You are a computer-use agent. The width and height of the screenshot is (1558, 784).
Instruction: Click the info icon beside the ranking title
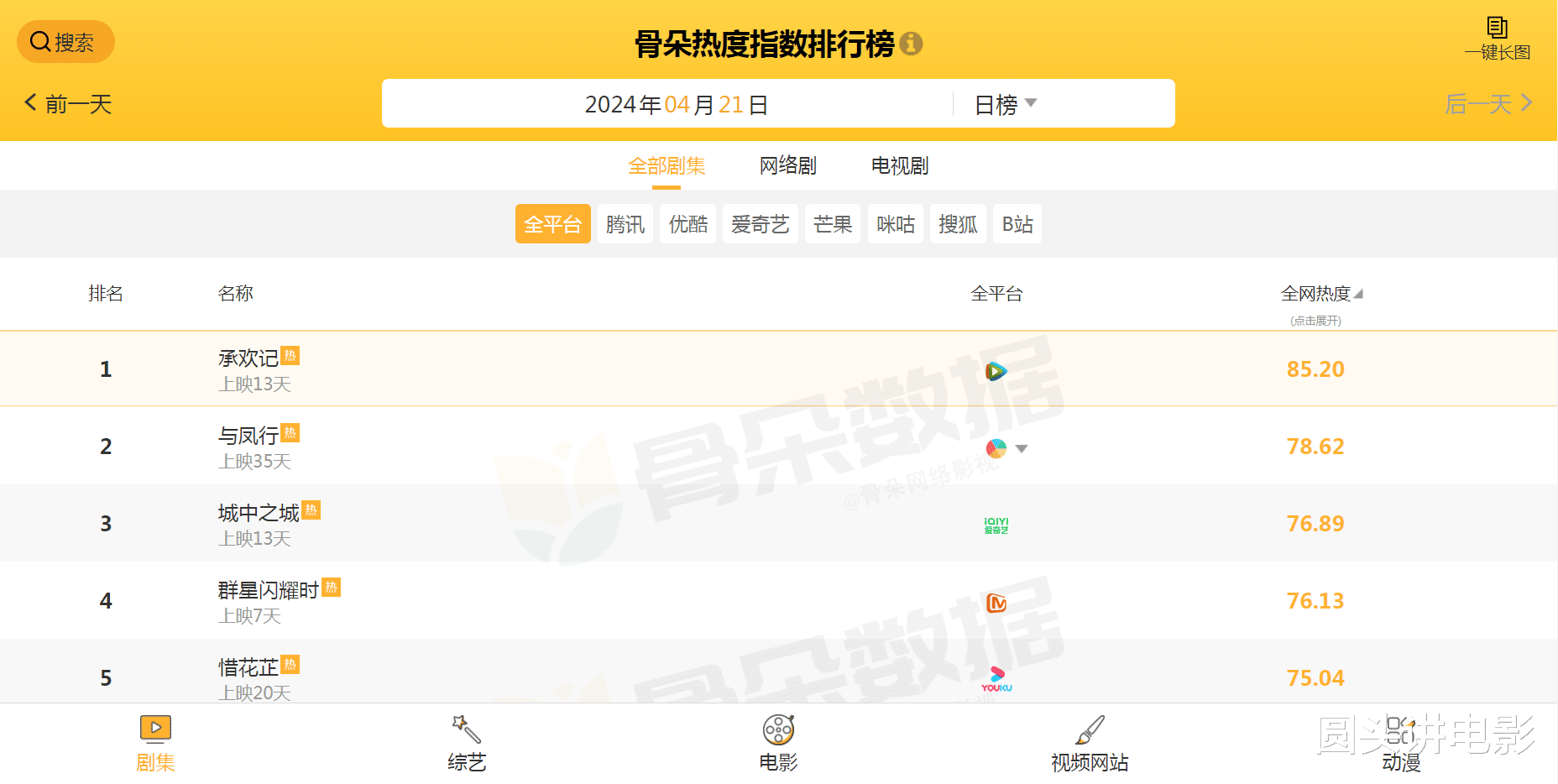(x=911, y=44)
